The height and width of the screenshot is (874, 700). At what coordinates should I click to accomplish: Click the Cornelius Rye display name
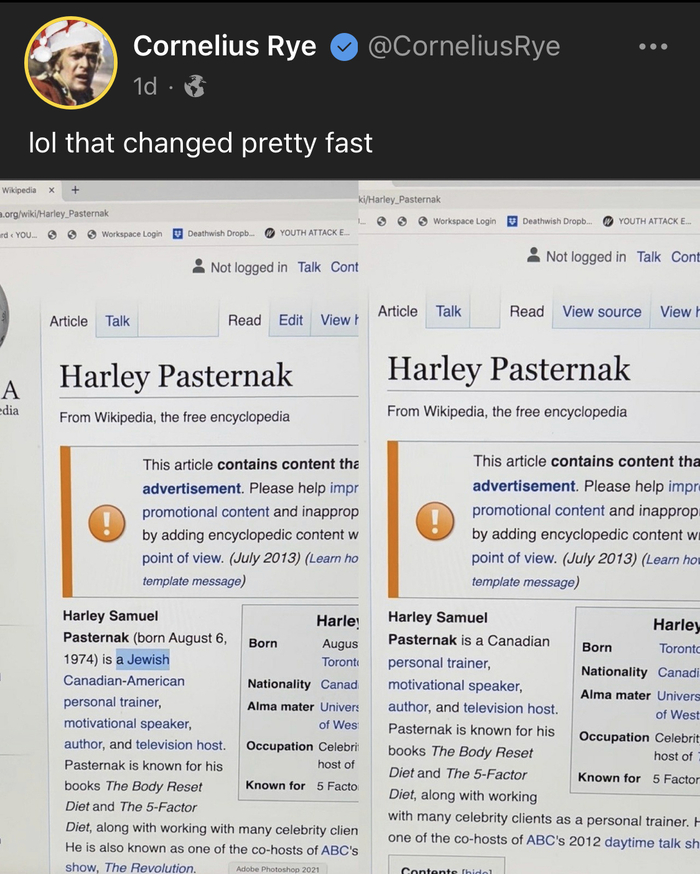pos(224,47)
